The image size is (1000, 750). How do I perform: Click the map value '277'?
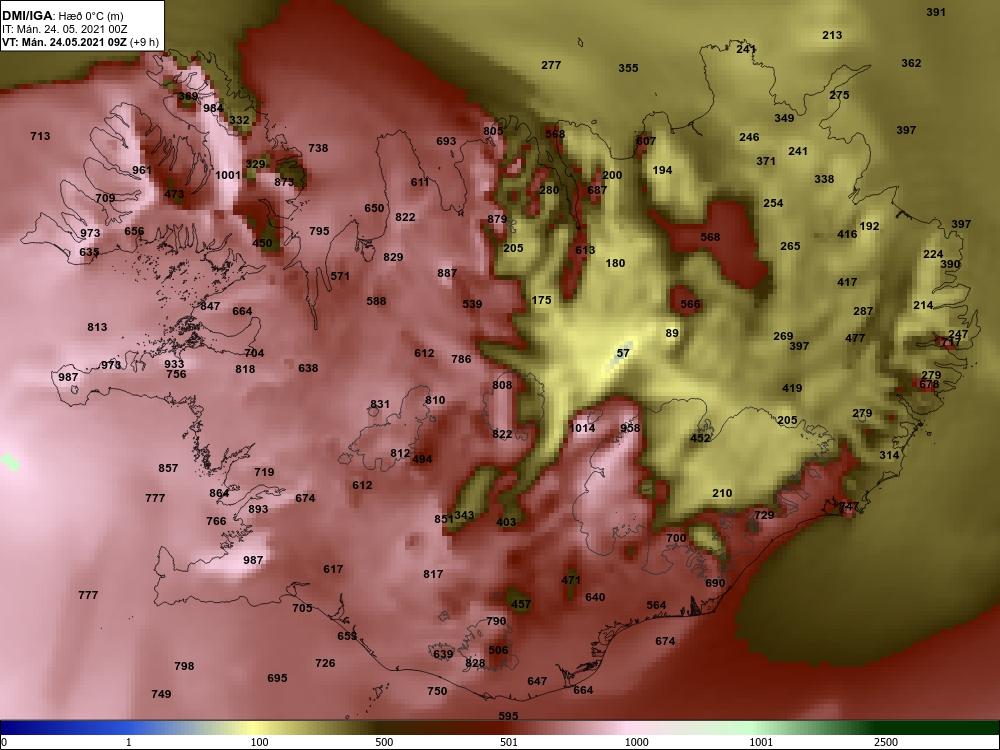pos(551,65)
